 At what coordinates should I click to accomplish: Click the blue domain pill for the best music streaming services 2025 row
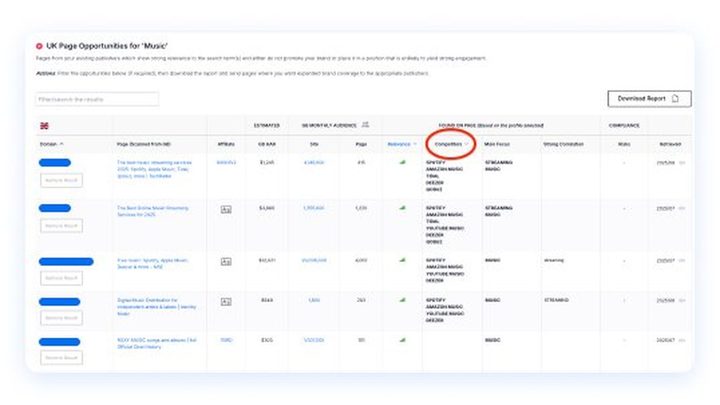pyautogui.click(x=55, y=163)
